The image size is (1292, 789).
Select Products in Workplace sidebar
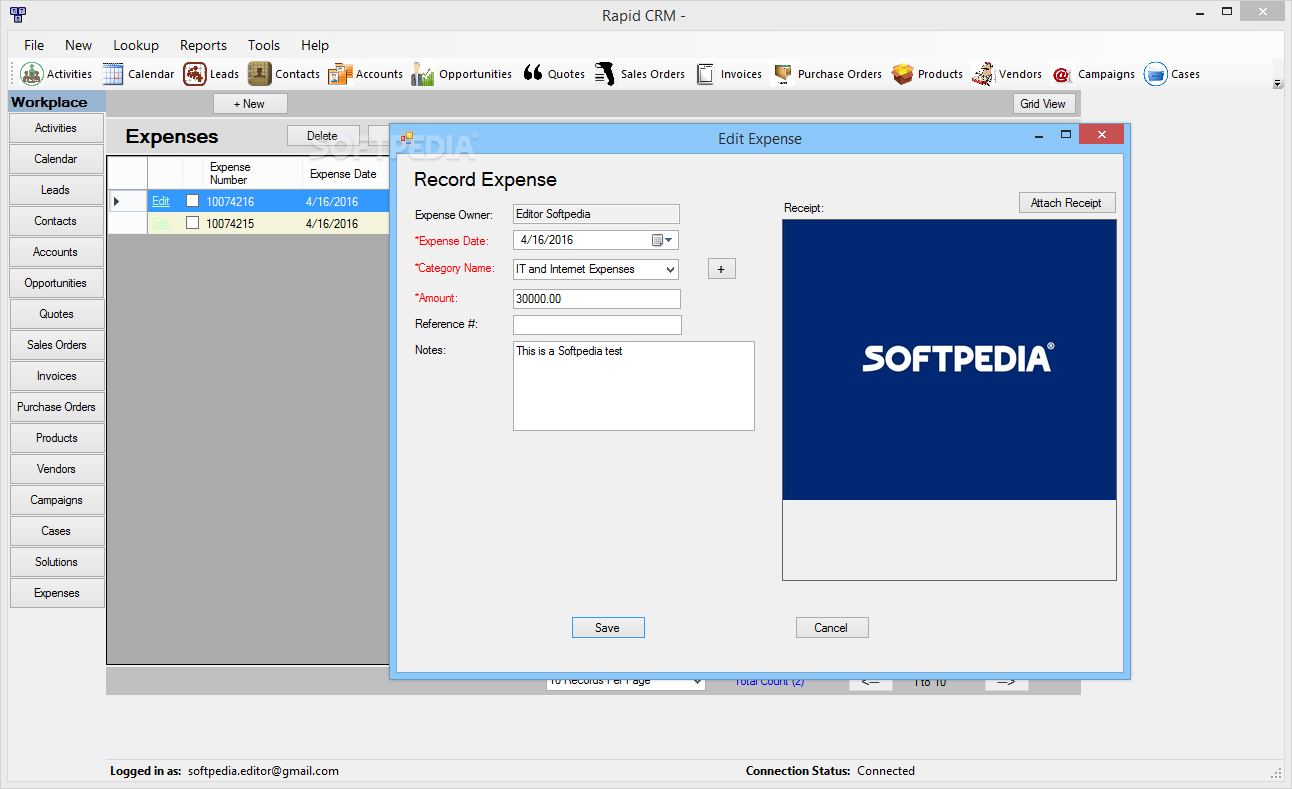pyautogui.click(x=56, y=438)
